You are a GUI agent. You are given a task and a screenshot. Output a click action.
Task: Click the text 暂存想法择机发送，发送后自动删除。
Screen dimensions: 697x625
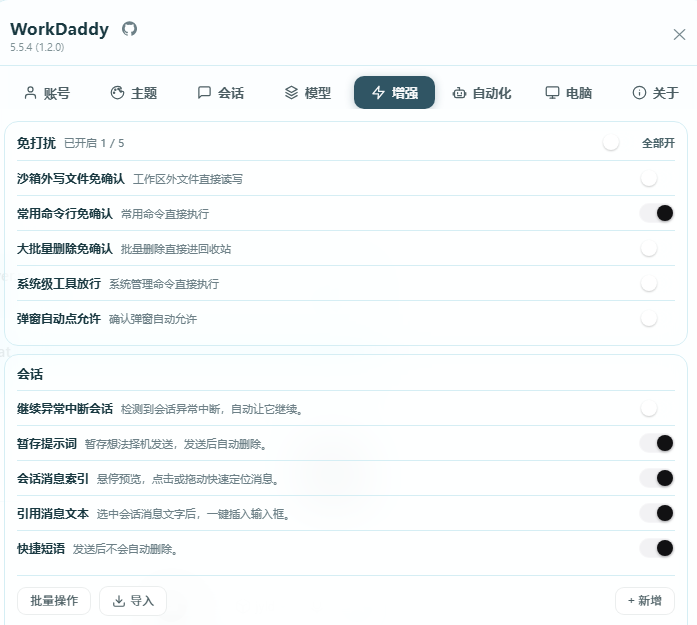tap(176, 444)
